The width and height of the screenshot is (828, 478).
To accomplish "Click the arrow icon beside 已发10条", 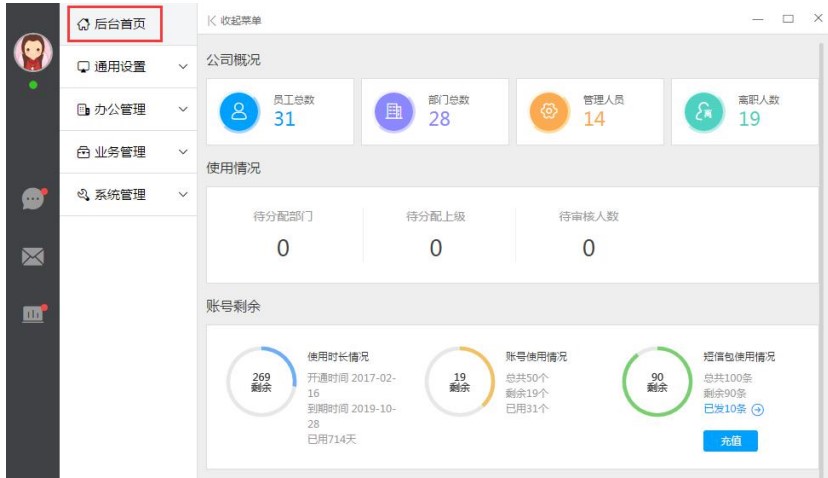I will (758, 409).
